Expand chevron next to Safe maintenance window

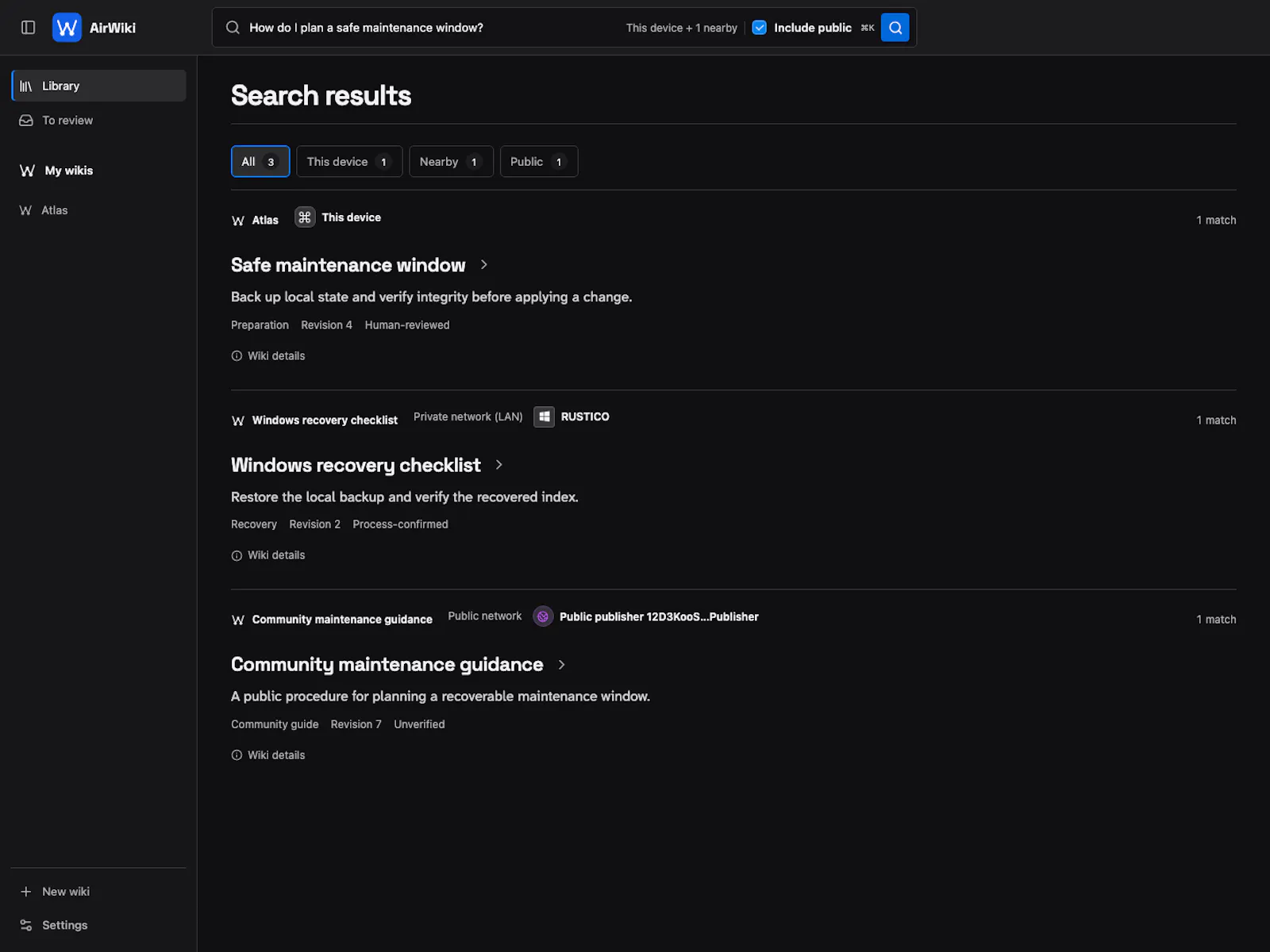pos(484,265)
